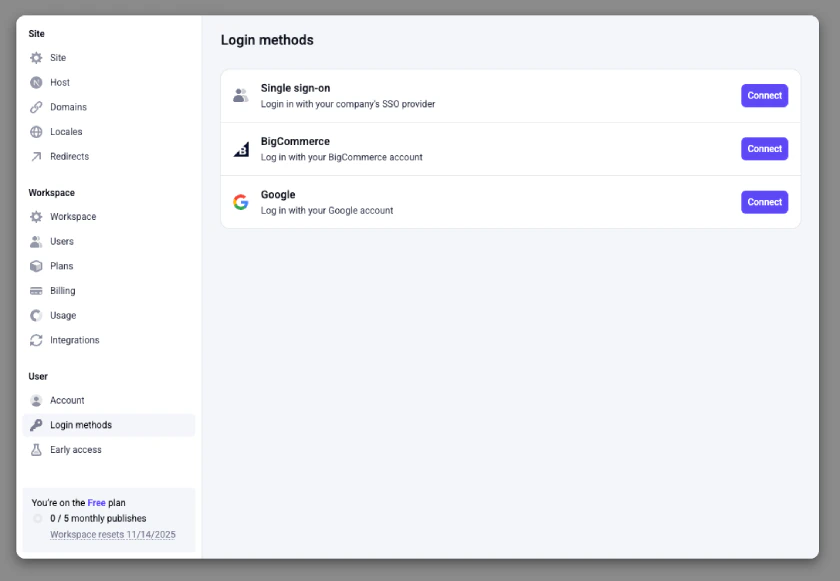
Task: Select the Site settings gear icon
Action: click(35, 57)
